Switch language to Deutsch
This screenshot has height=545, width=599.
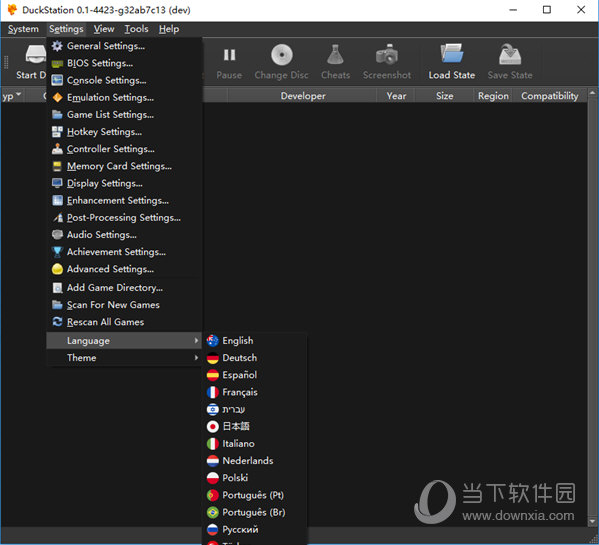coord(255,358)
